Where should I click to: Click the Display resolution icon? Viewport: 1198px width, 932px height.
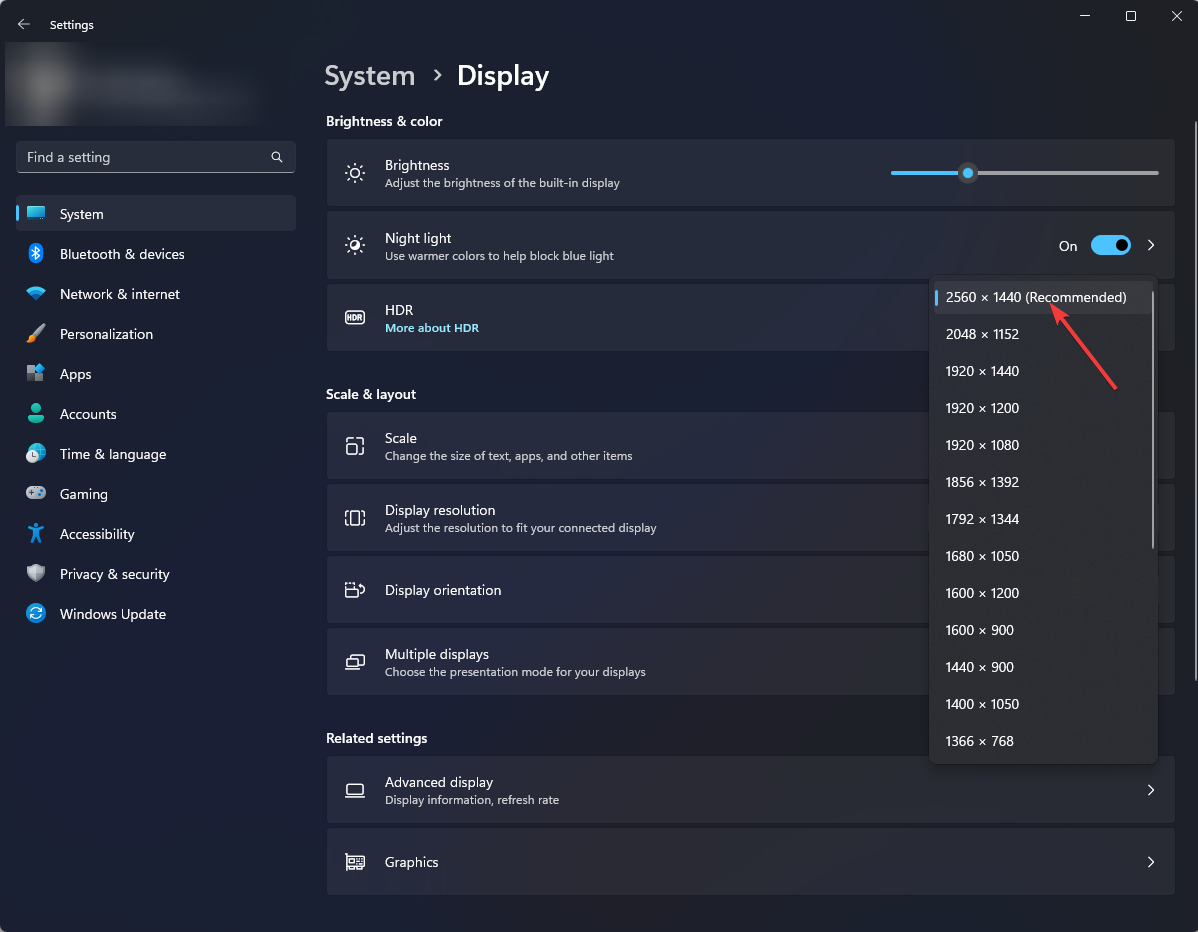click(x=355, y=518)
